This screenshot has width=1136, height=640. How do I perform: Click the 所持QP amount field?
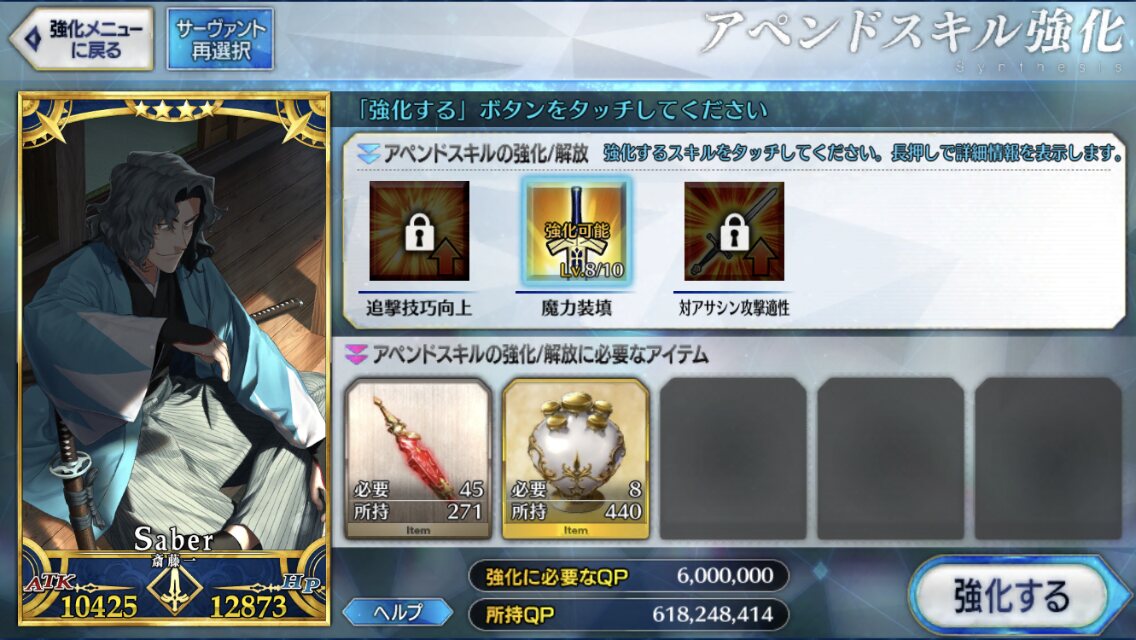tap(629, 615)
